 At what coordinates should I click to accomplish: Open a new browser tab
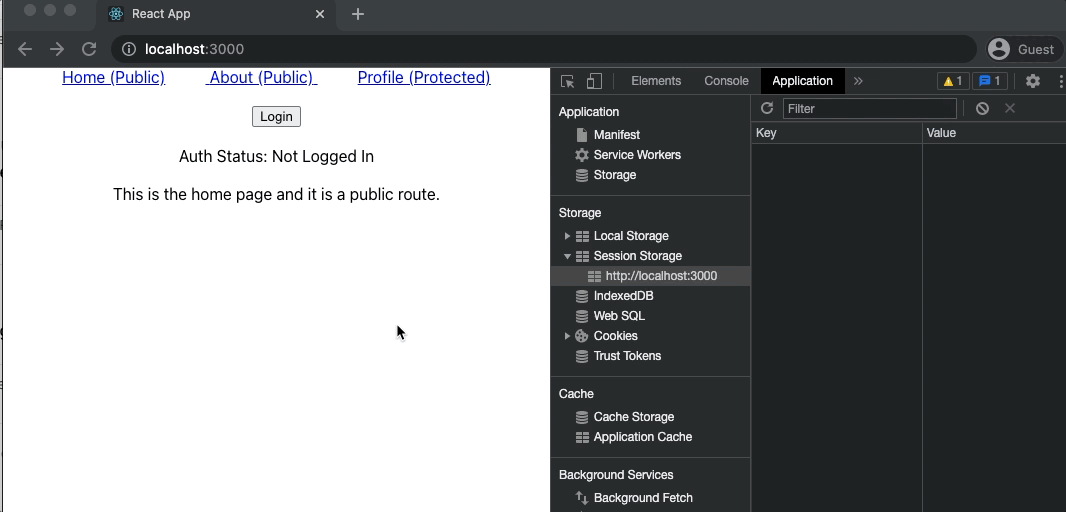pos(358,14)
